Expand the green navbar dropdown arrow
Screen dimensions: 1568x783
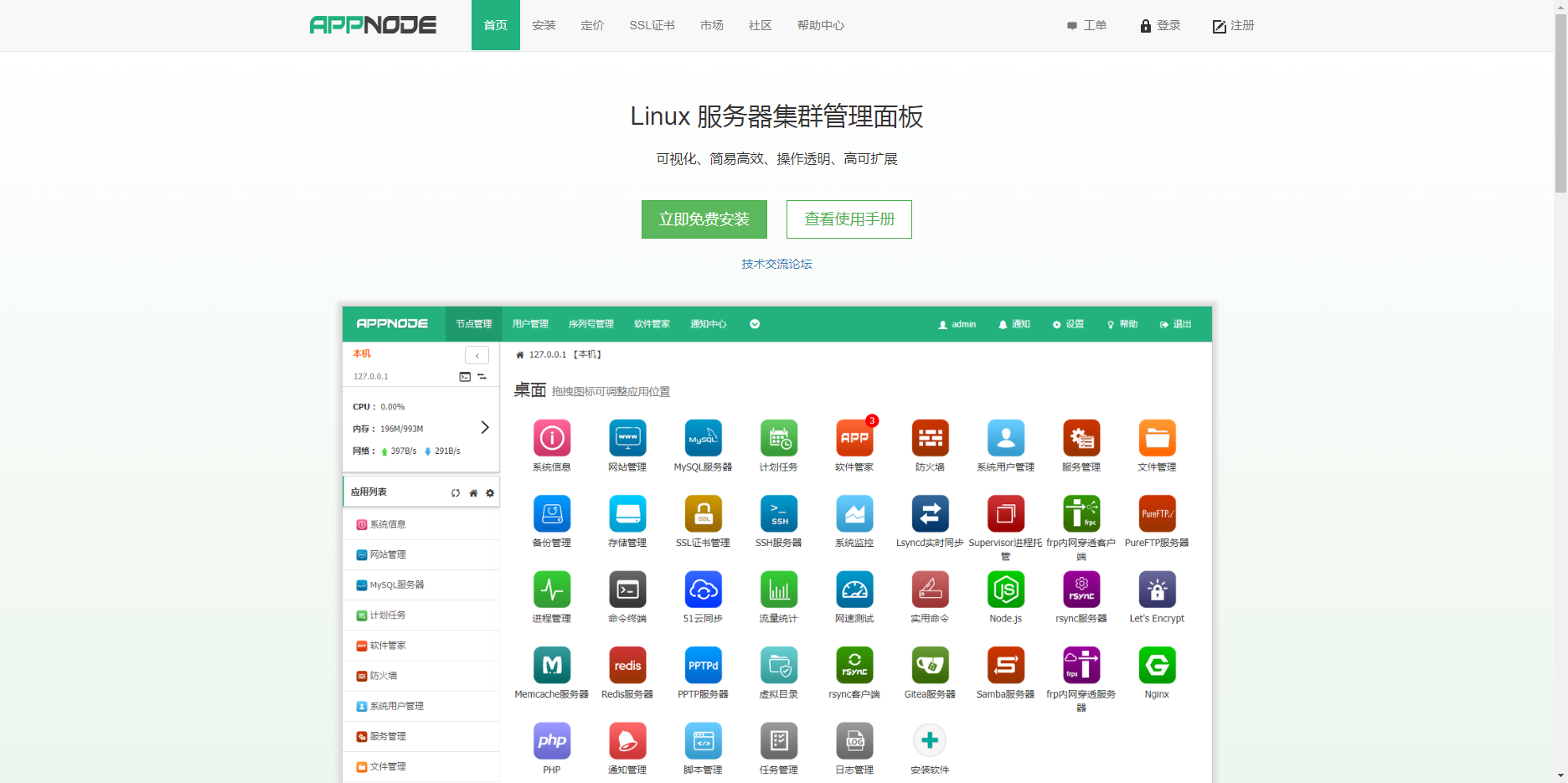755,324
